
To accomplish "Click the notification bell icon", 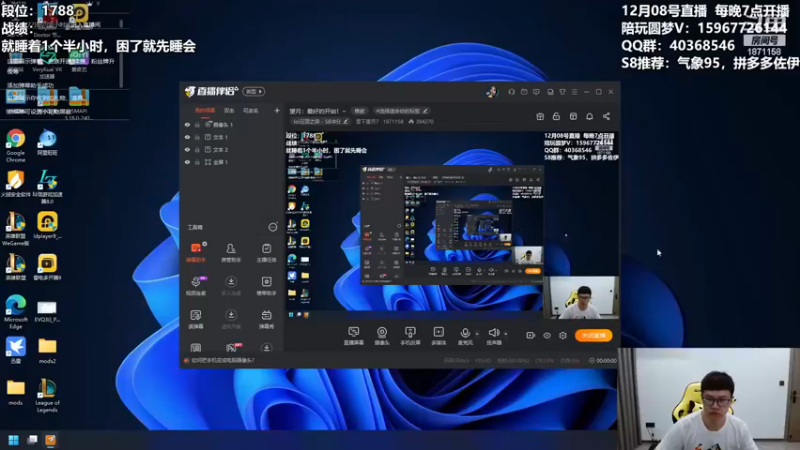I will coord(589,116).
